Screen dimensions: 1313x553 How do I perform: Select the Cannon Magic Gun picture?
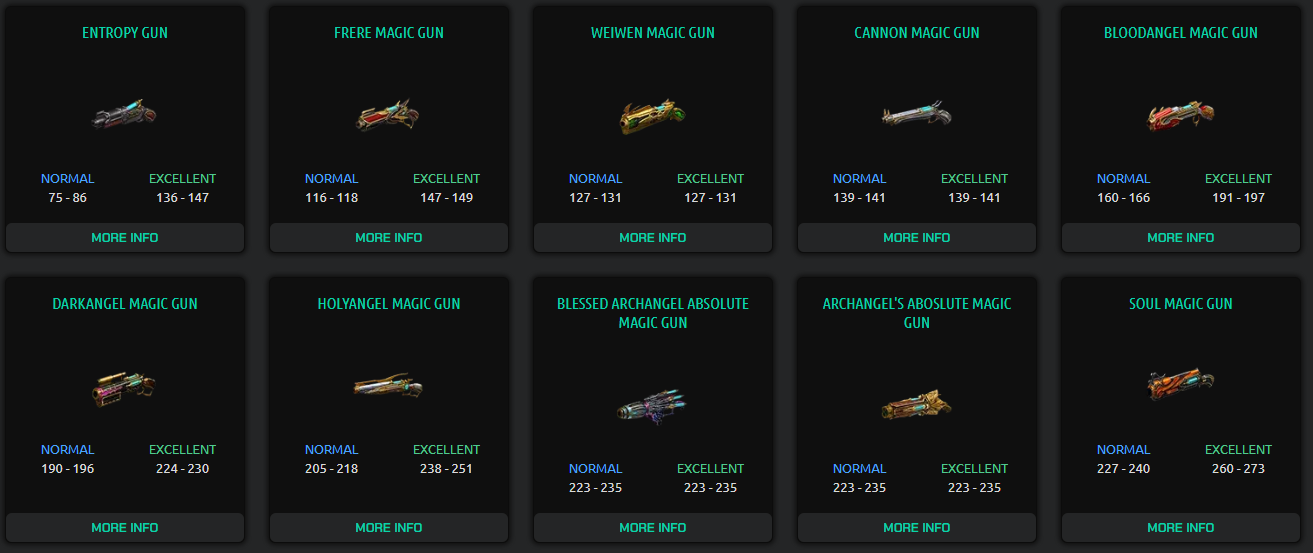click(x=916, y=115)
